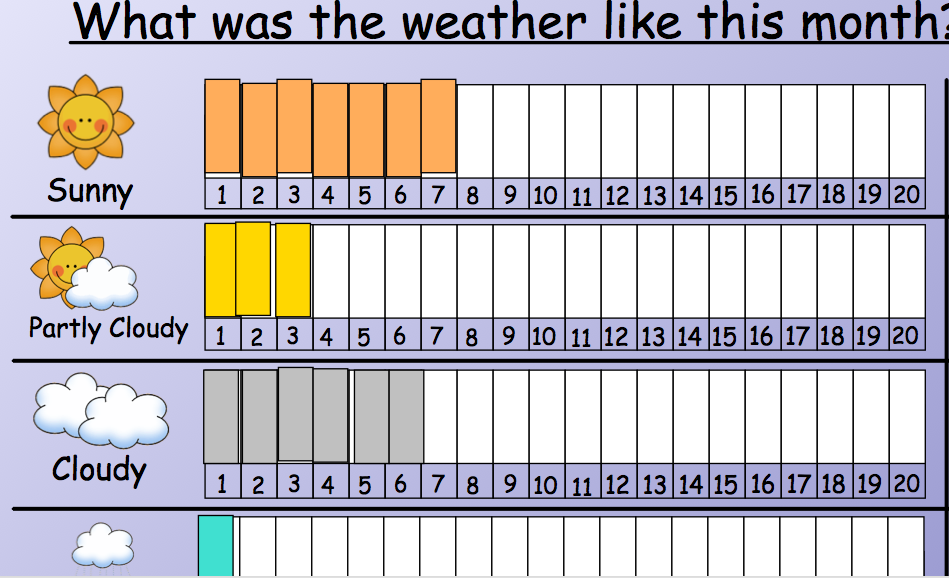The height and width of the screenshot is (578, 949).
Task: Click the smiling Sunny sun icon
Action: click(x=85, y=122)
